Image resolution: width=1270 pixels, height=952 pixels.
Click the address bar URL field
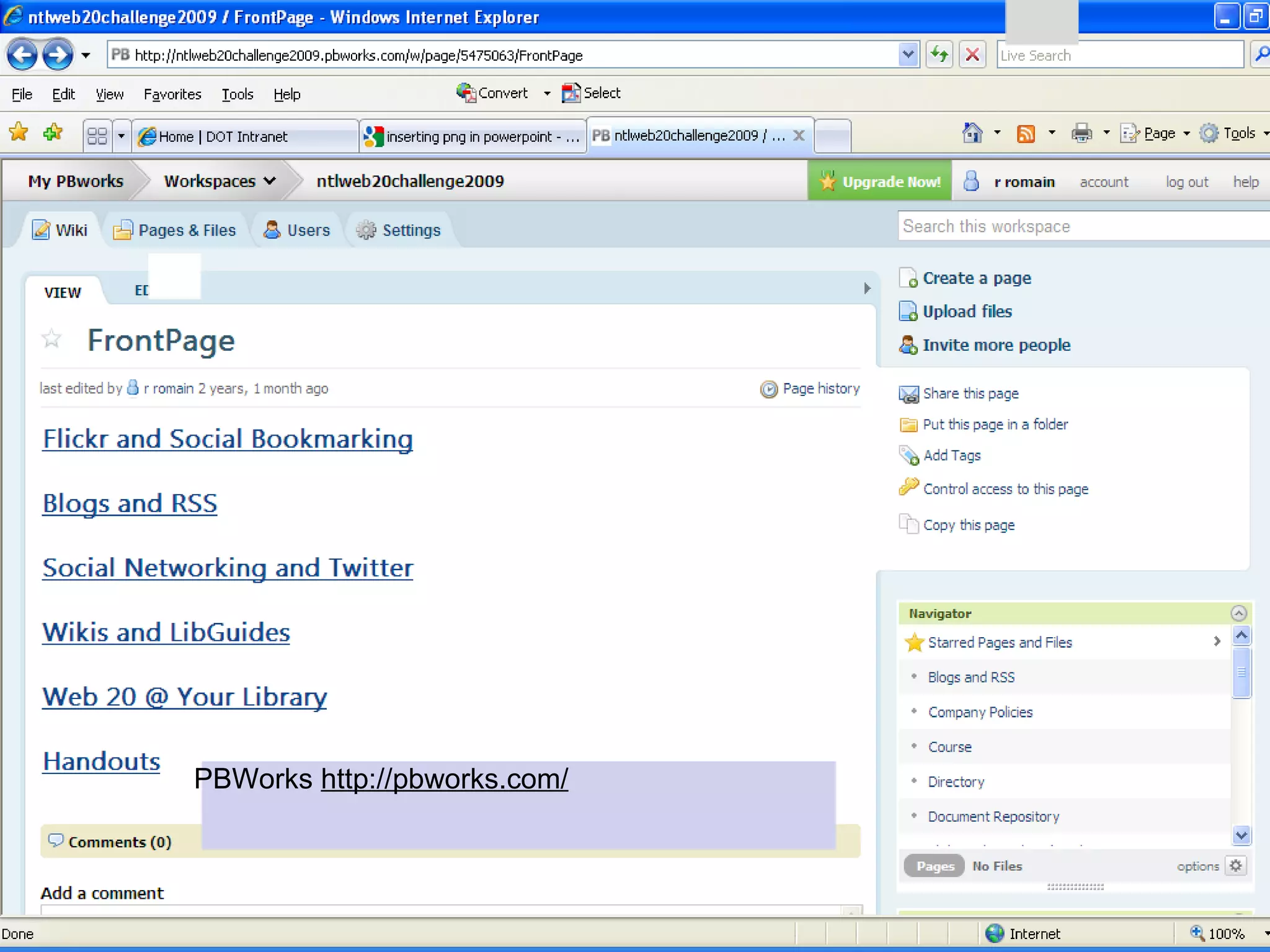point(502,55)
